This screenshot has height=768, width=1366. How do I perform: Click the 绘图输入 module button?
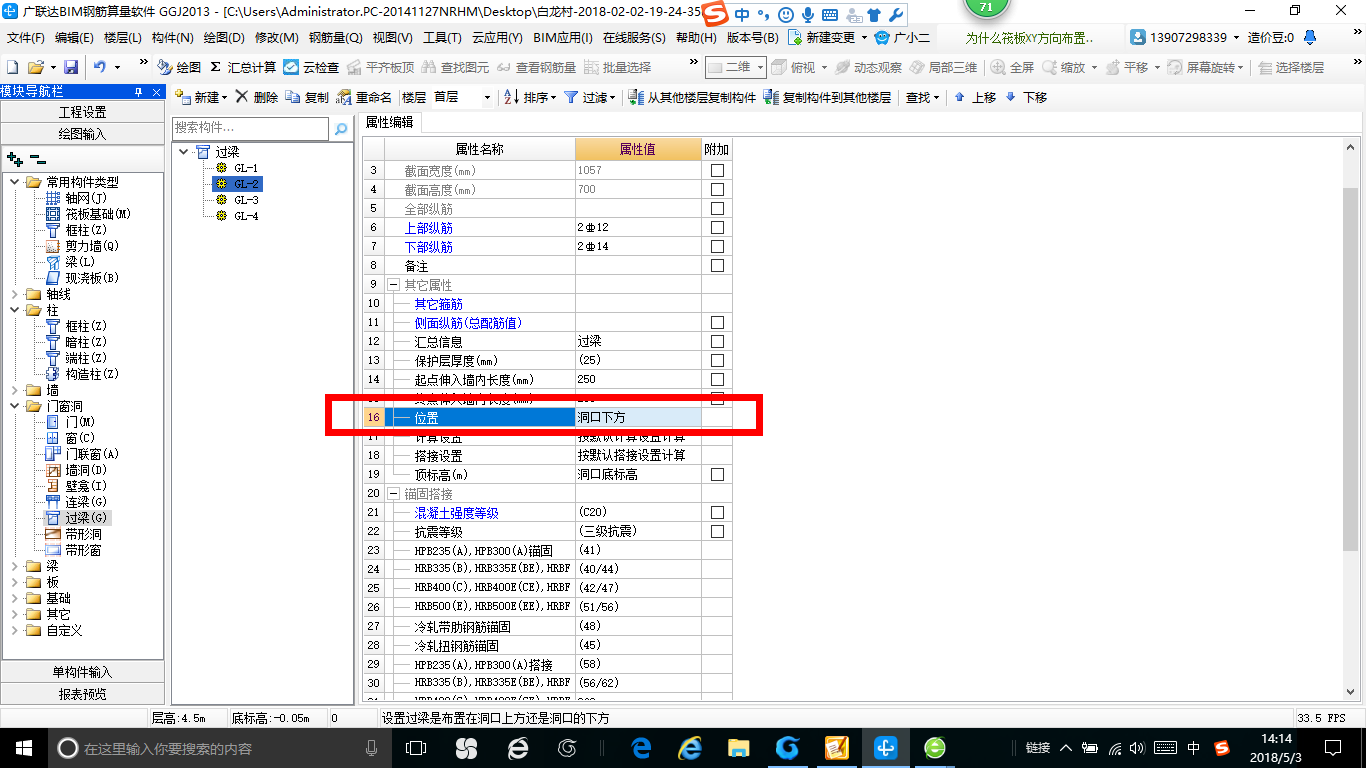pyautogui.click(x=82, y=133)
